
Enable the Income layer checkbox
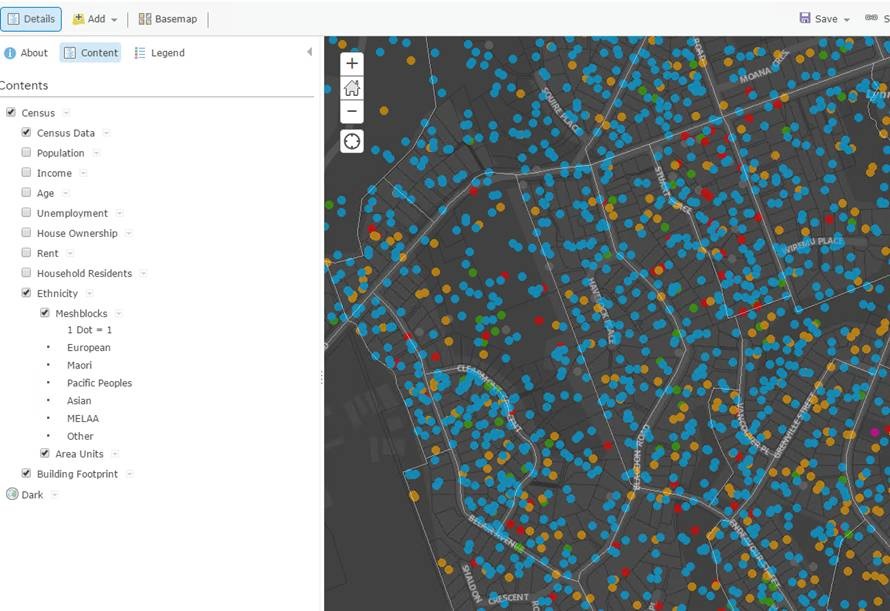click(x=26, y=171)
